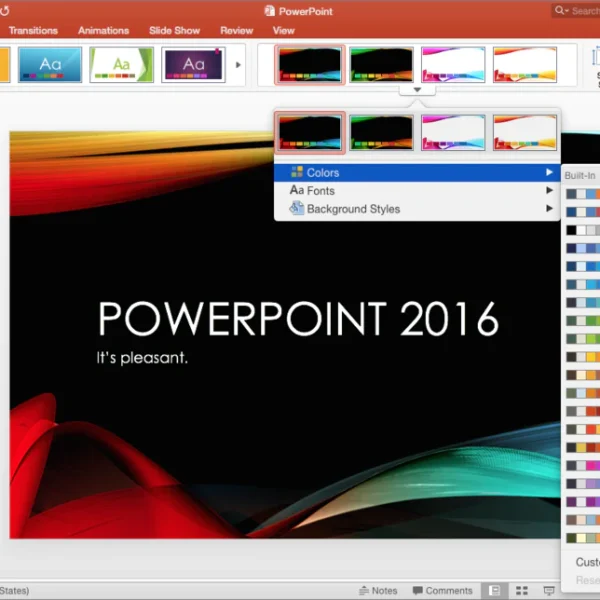
Task: Click the arrow at right of Fonts
Action: 549,190
